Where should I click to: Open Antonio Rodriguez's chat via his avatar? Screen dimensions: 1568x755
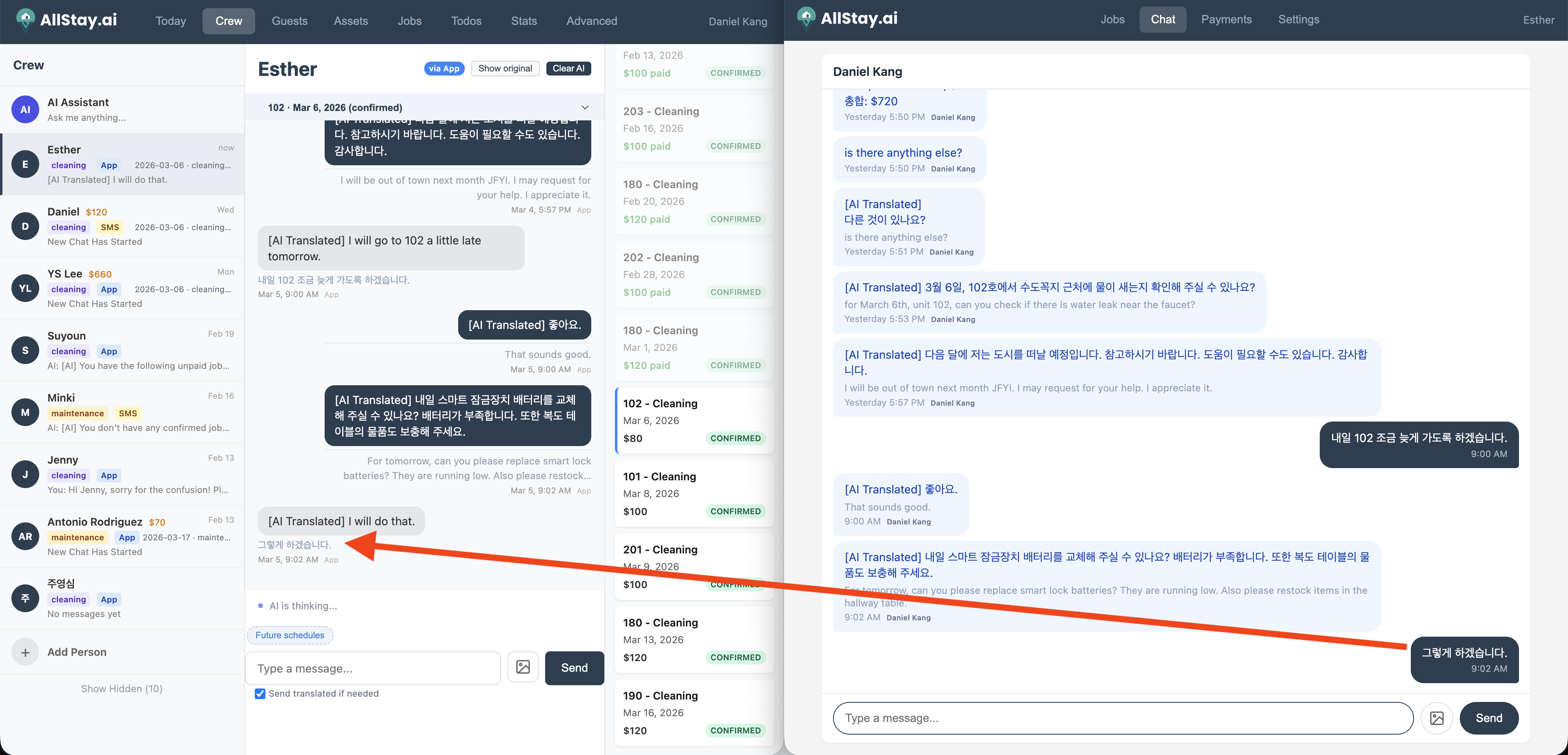click(x=25, y=536)
